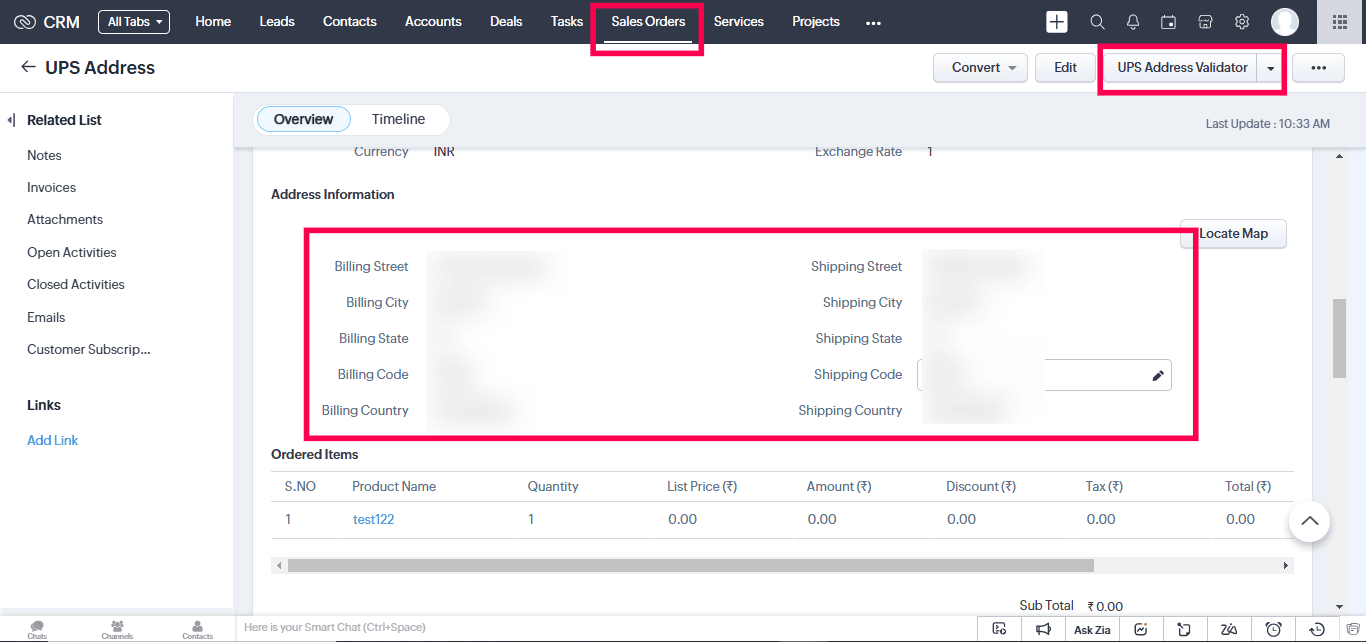
Task: Open the apps grid launcher
Action: click(1340, 22)
